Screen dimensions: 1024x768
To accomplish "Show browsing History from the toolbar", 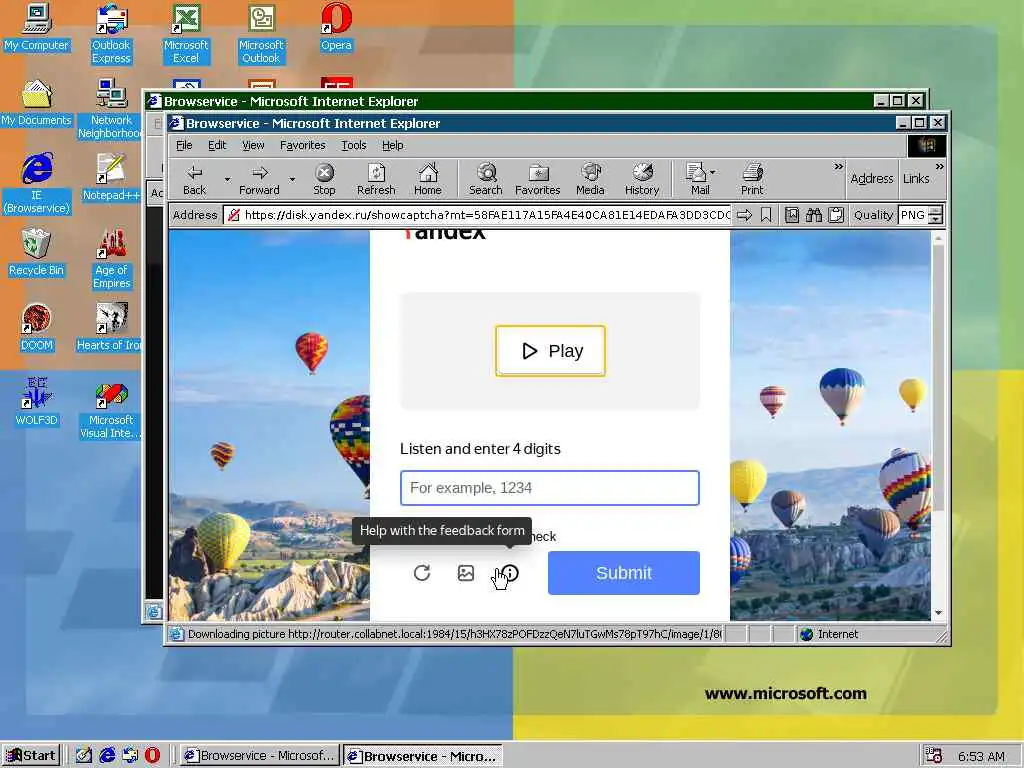I will point(642,180).
